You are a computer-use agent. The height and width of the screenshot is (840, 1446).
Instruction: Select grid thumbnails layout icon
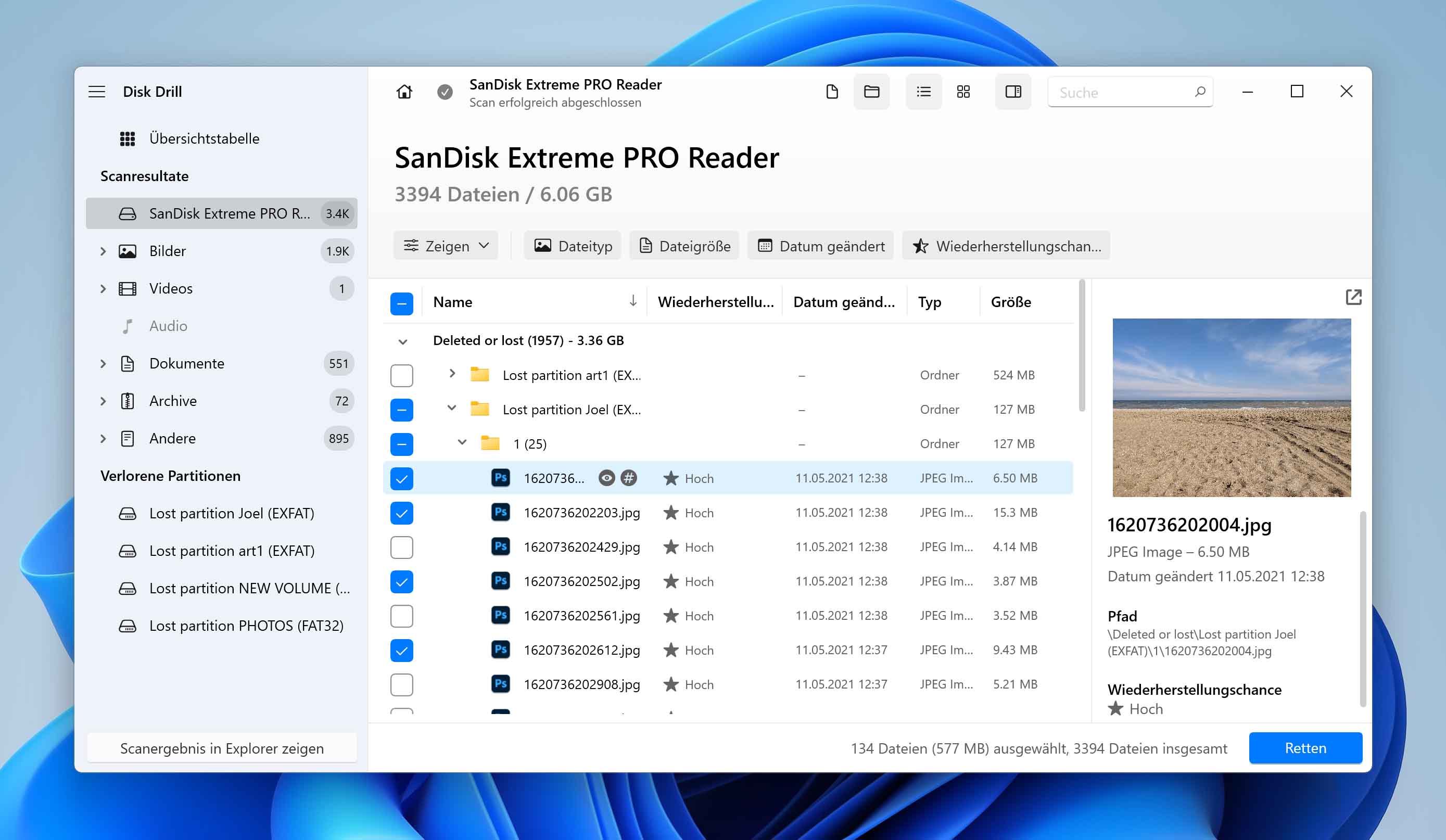click(963, 92)
